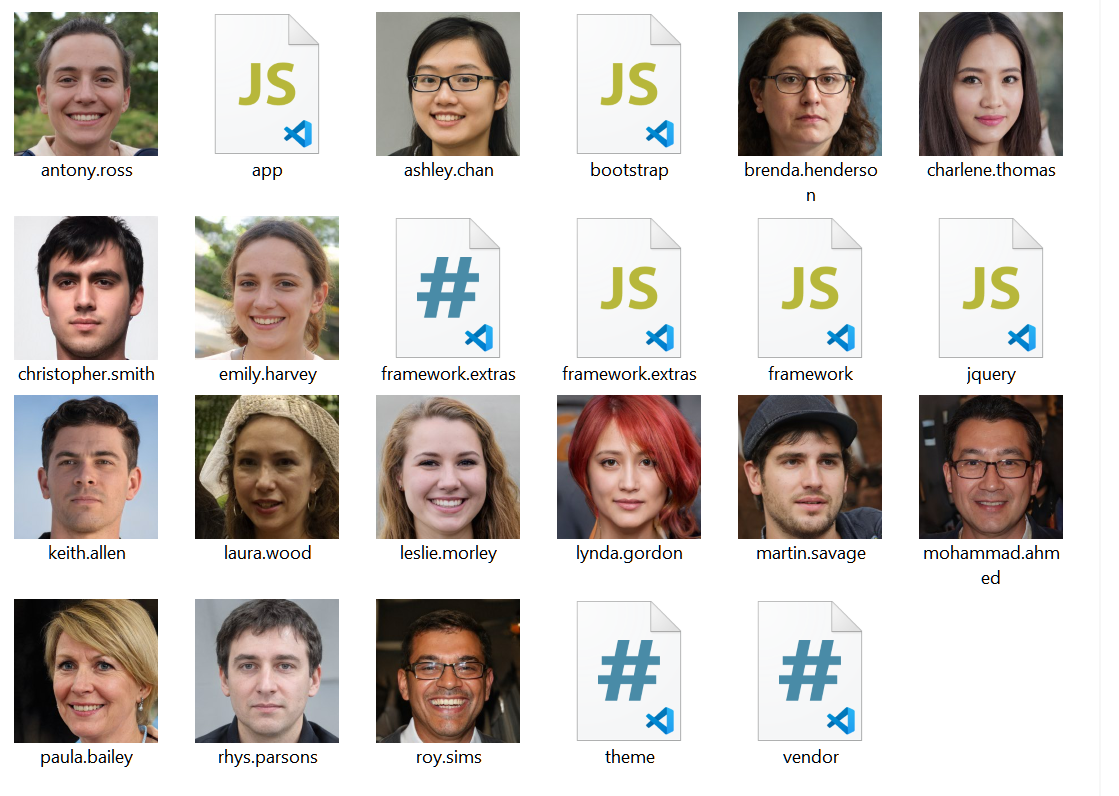Screen dimensions: 1119x796
Task: Select the vendor CSS file icon
Action: pyautogui.click(x=810, y=671)
